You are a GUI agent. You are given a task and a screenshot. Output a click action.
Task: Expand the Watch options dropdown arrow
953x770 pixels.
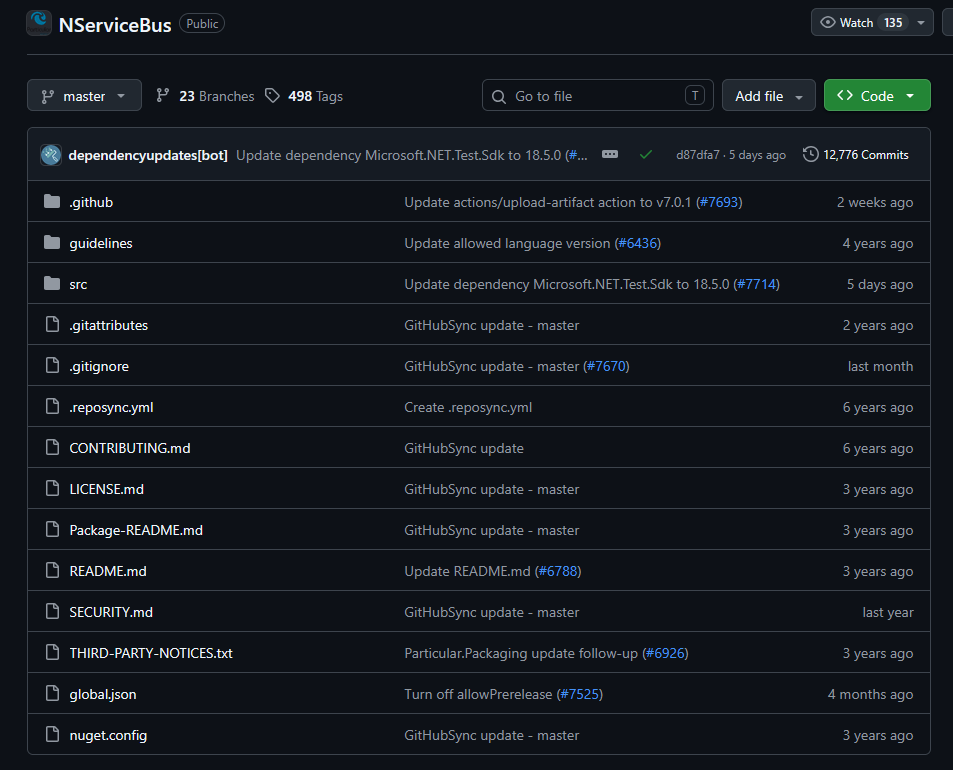[x=921, y=23]
